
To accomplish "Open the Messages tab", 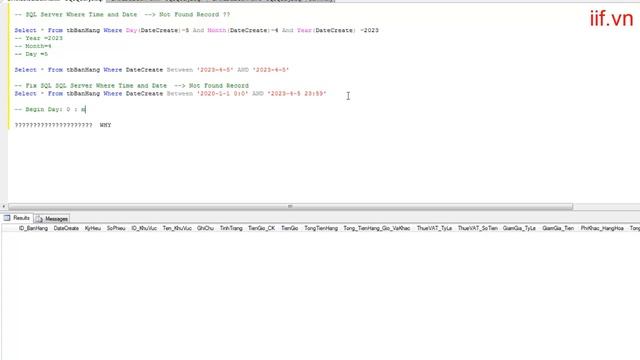I will click(52, 219).
